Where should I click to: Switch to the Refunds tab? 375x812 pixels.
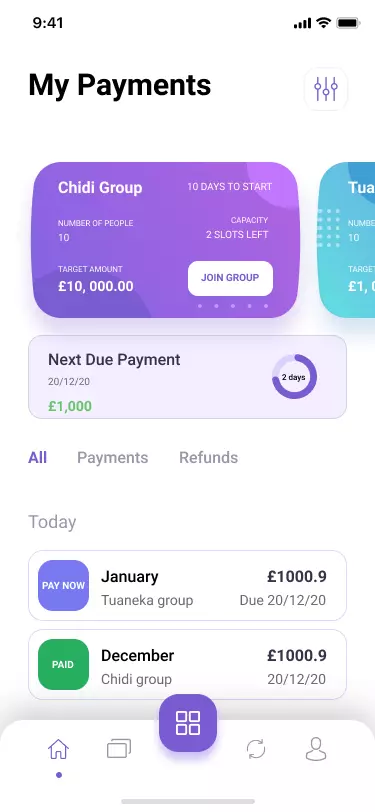tap(209, 458)
